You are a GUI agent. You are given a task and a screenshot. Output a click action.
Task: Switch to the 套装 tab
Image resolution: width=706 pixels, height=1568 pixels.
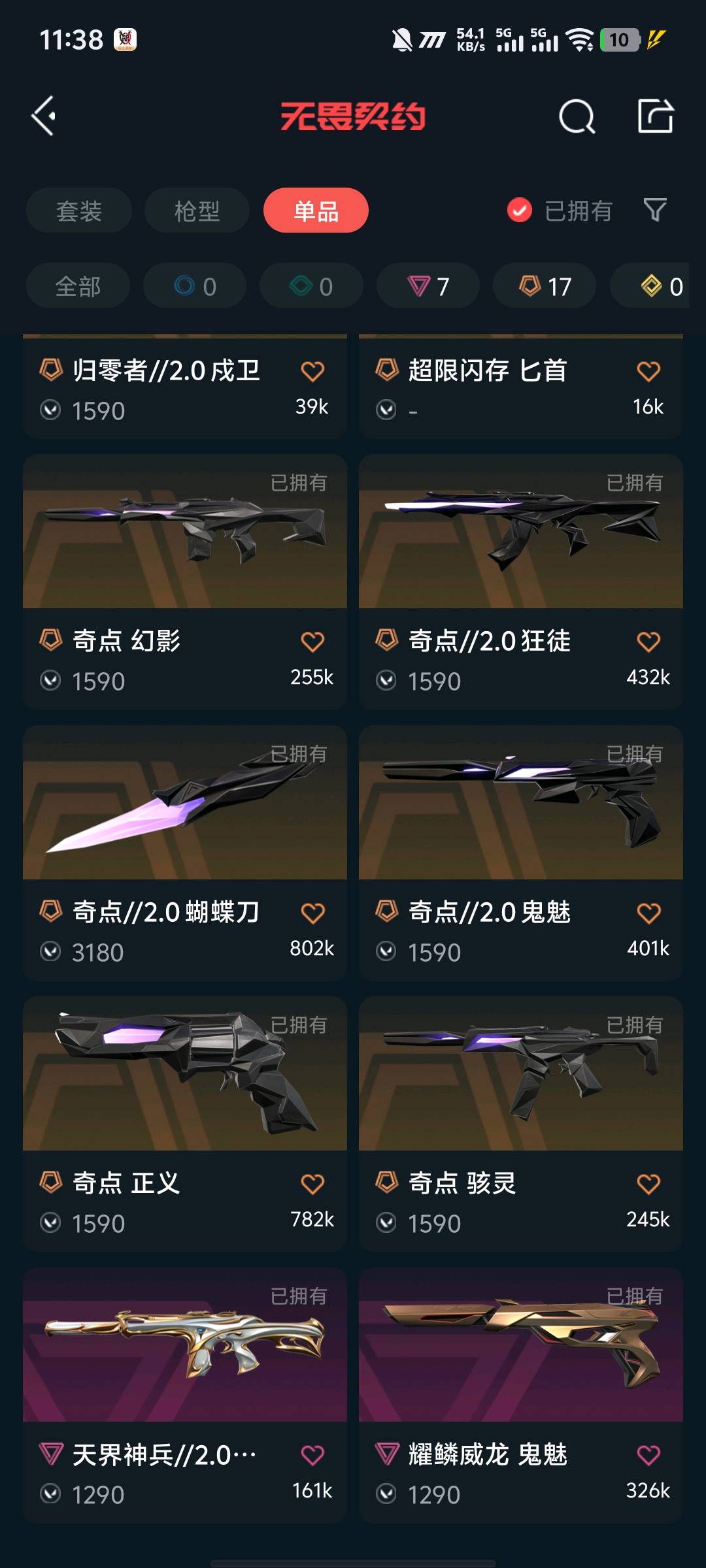[x=79, y=210]
